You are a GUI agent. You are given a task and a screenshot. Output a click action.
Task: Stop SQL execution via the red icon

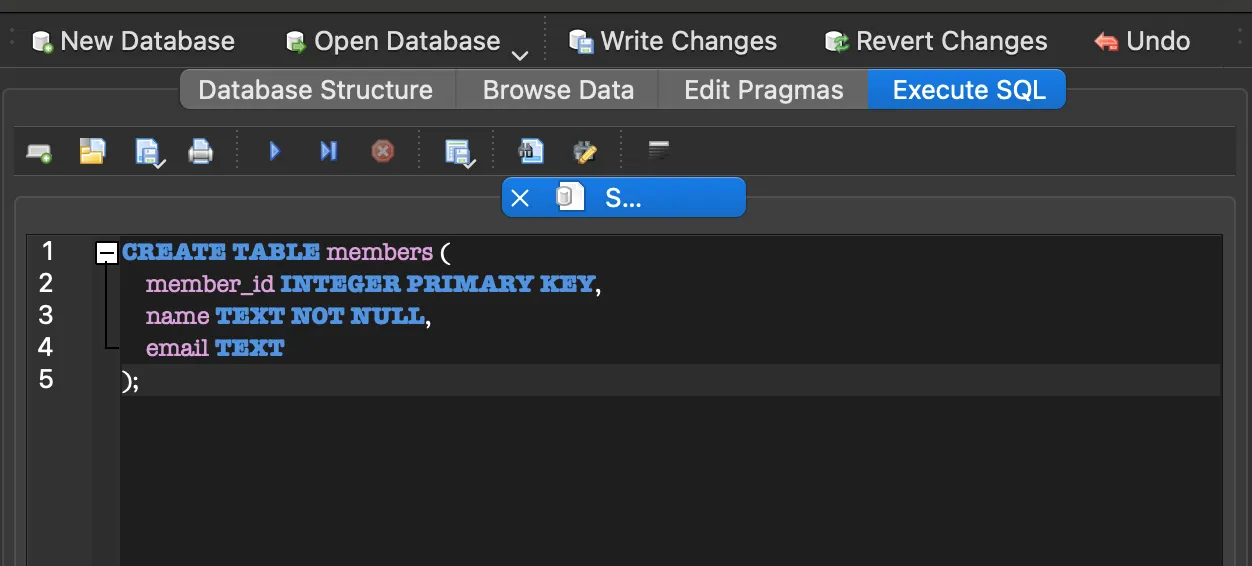[382, 151]
